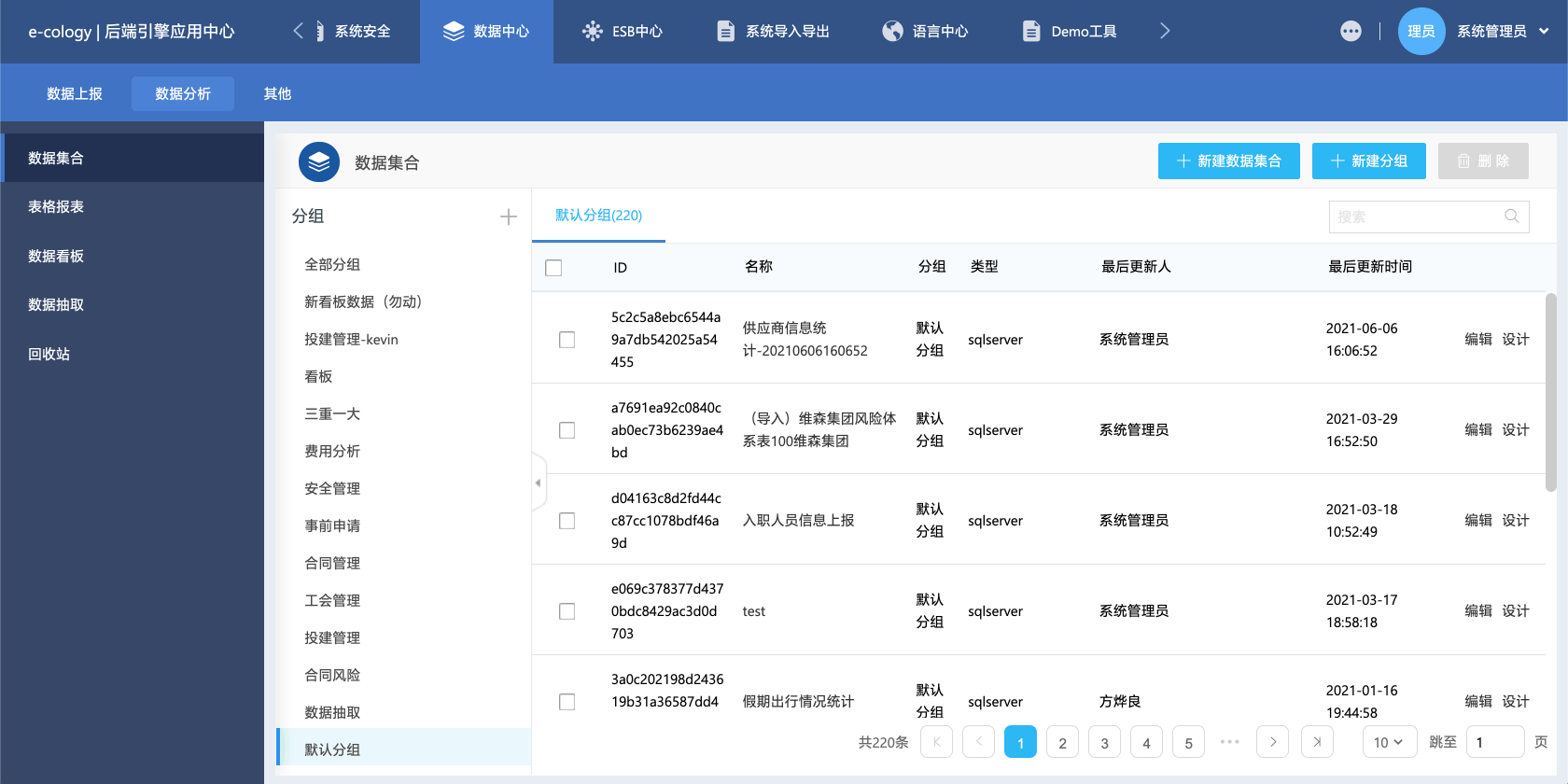Click the 系统安全 icon in top nav
Image resolution: width=1568 pixels, height=784 pixels.
[320, 31]
